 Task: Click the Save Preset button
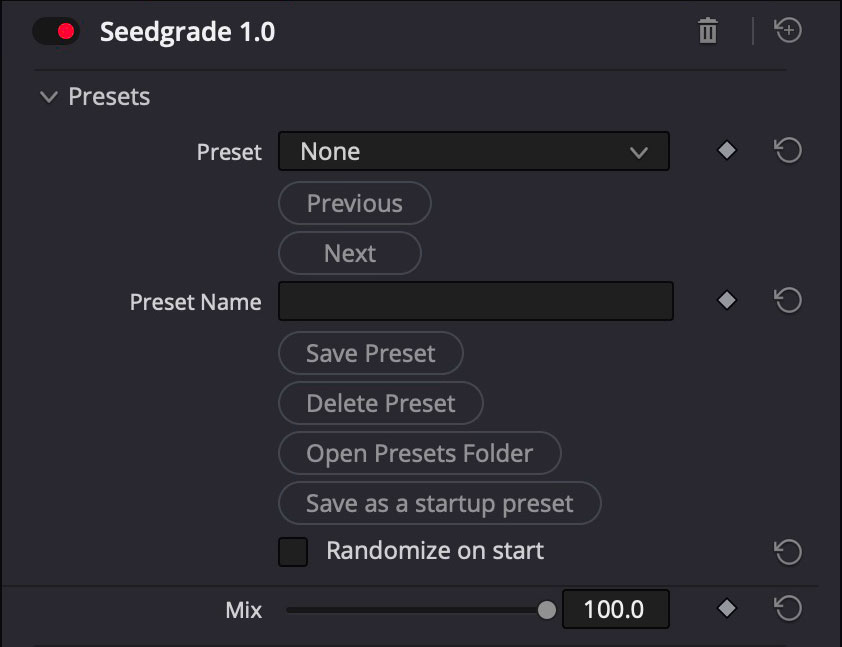click(370, 353)
